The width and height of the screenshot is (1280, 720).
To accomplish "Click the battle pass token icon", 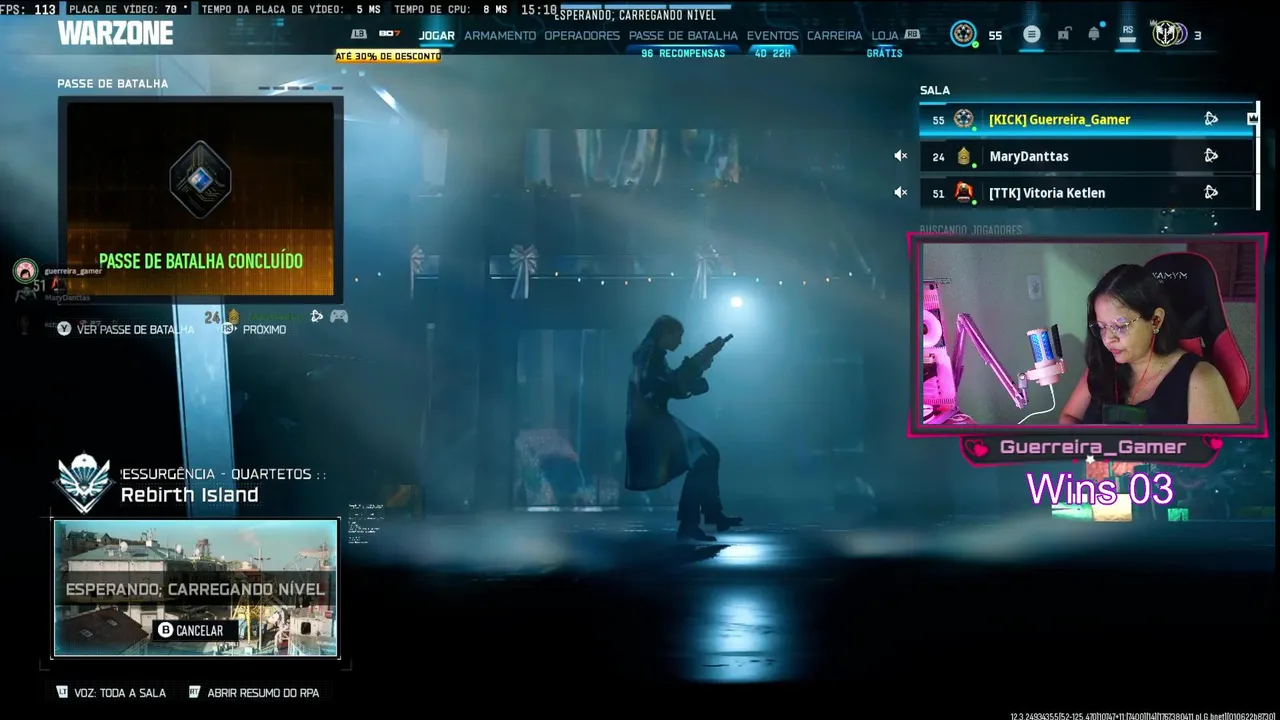I will pyautogui.click(x=200, y=180).
